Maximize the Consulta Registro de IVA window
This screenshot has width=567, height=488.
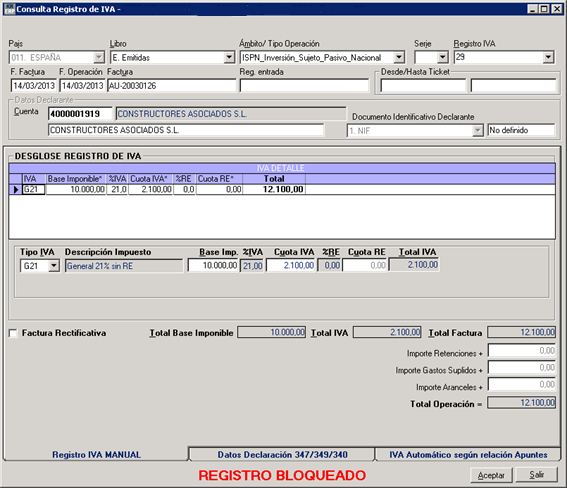pyautogui.click(x=544, y=9)
